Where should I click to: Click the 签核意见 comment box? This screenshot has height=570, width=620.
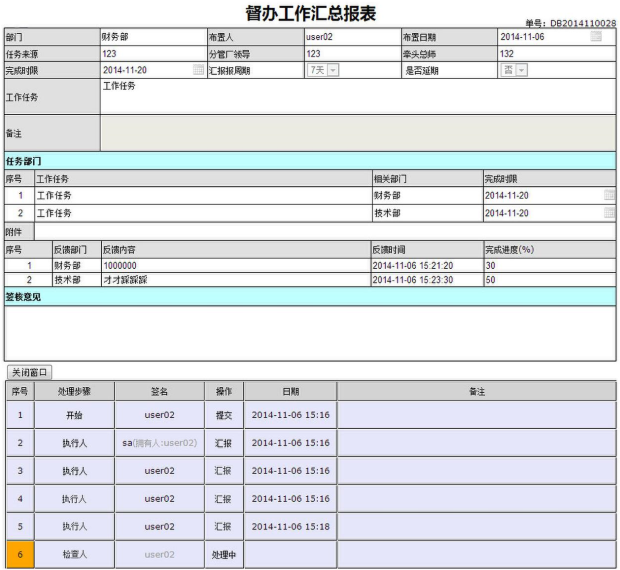click(310, 333)
